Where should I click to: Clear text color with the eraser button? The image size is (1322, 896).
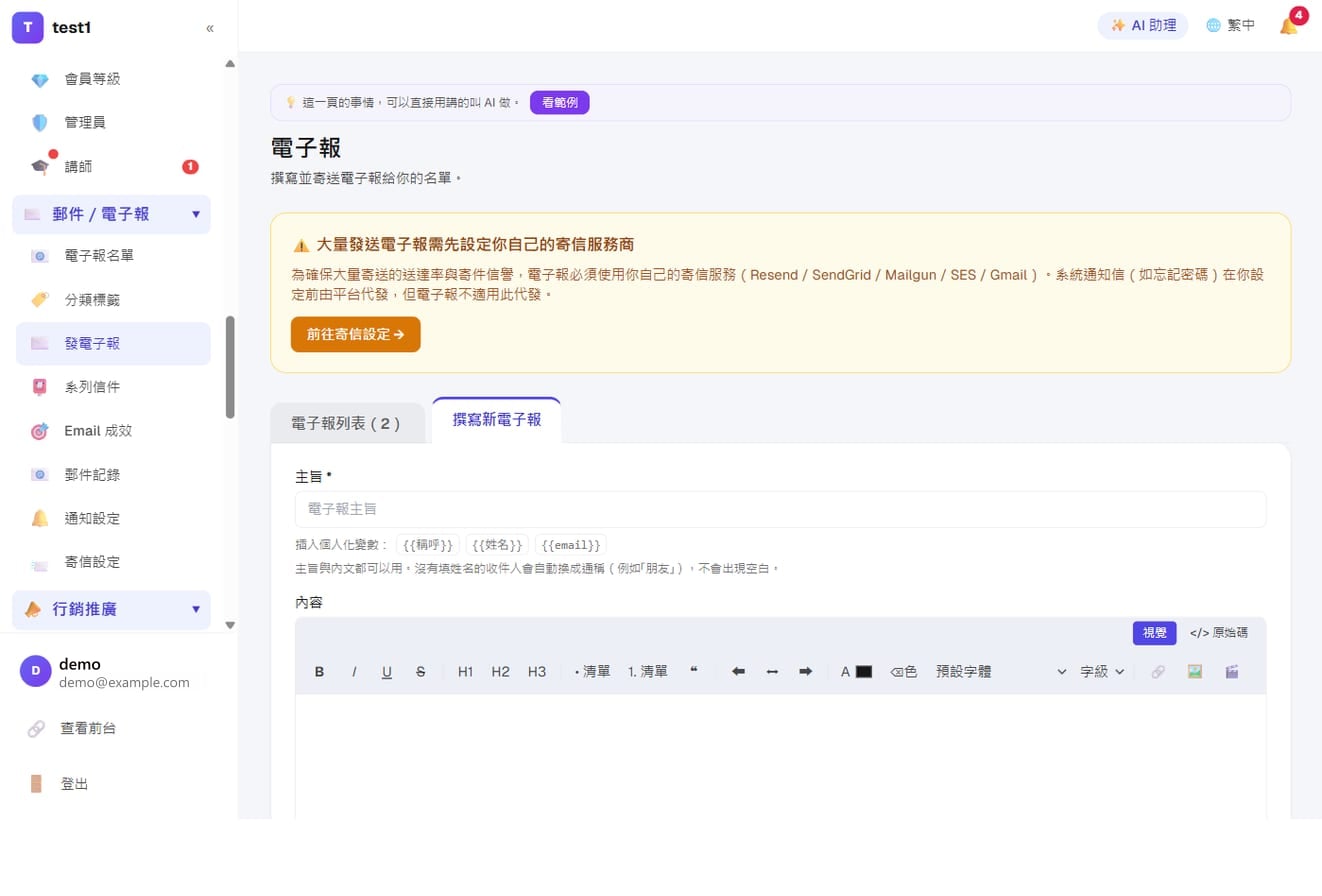pos(904,672)
